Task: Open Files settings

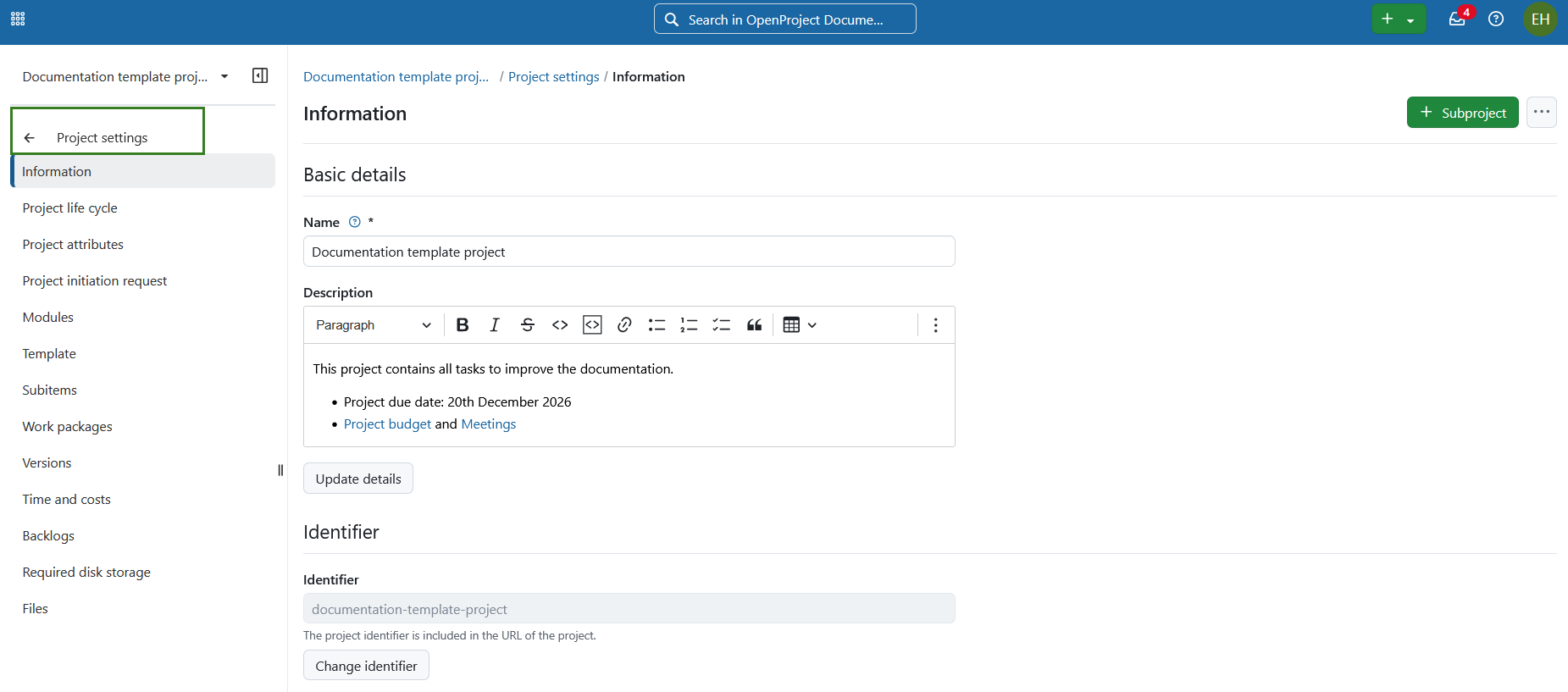Action: pos(142,608)
